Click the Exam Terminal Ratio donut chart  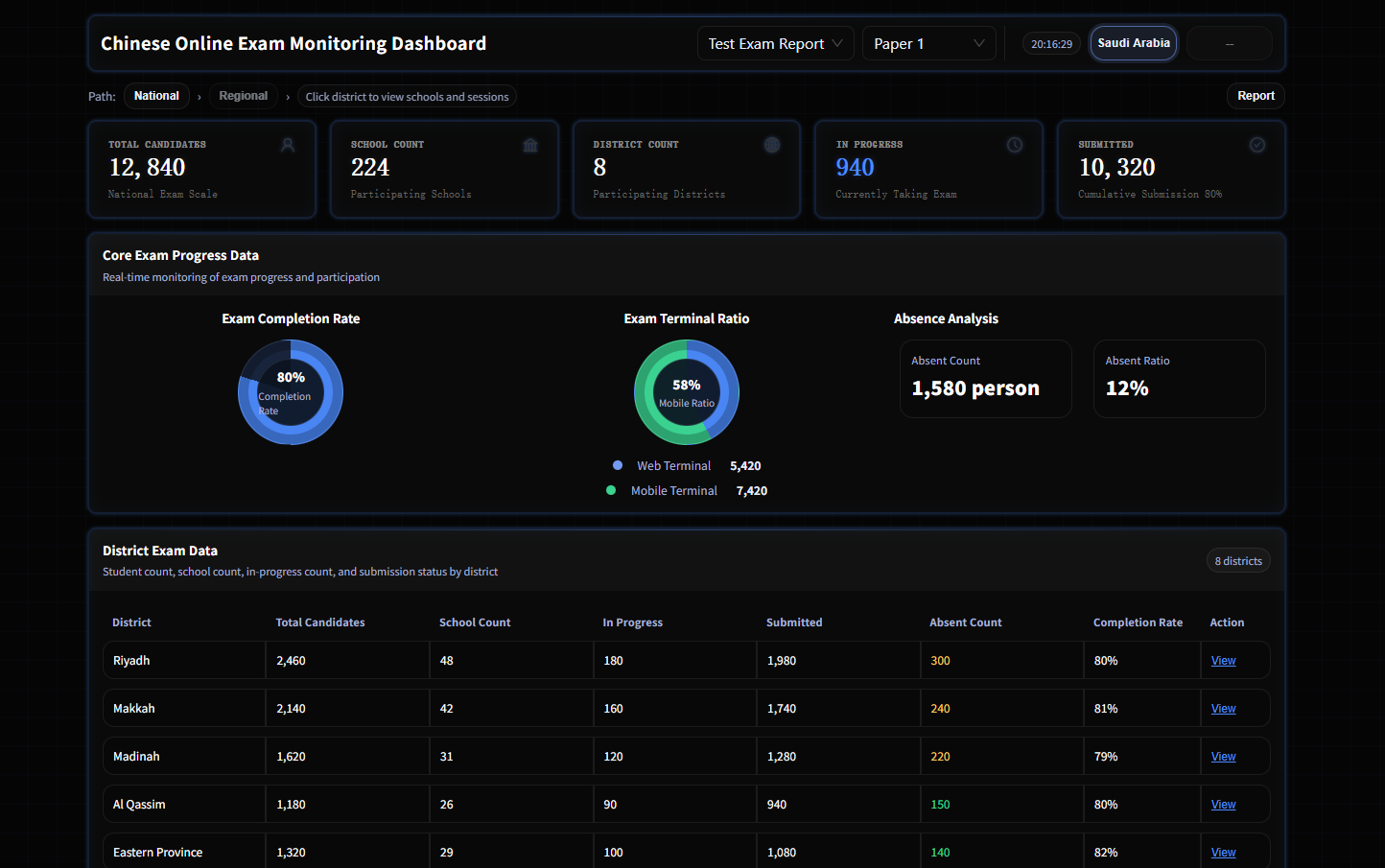[x=687, y=392]
